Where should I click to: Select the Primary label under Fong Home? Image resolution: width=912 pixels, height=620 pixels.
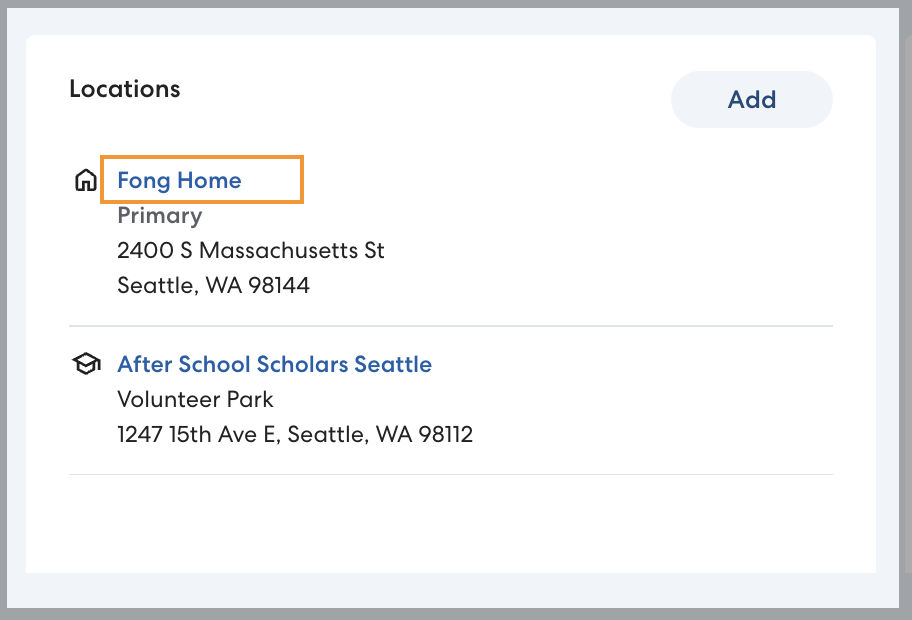point(160,215)
